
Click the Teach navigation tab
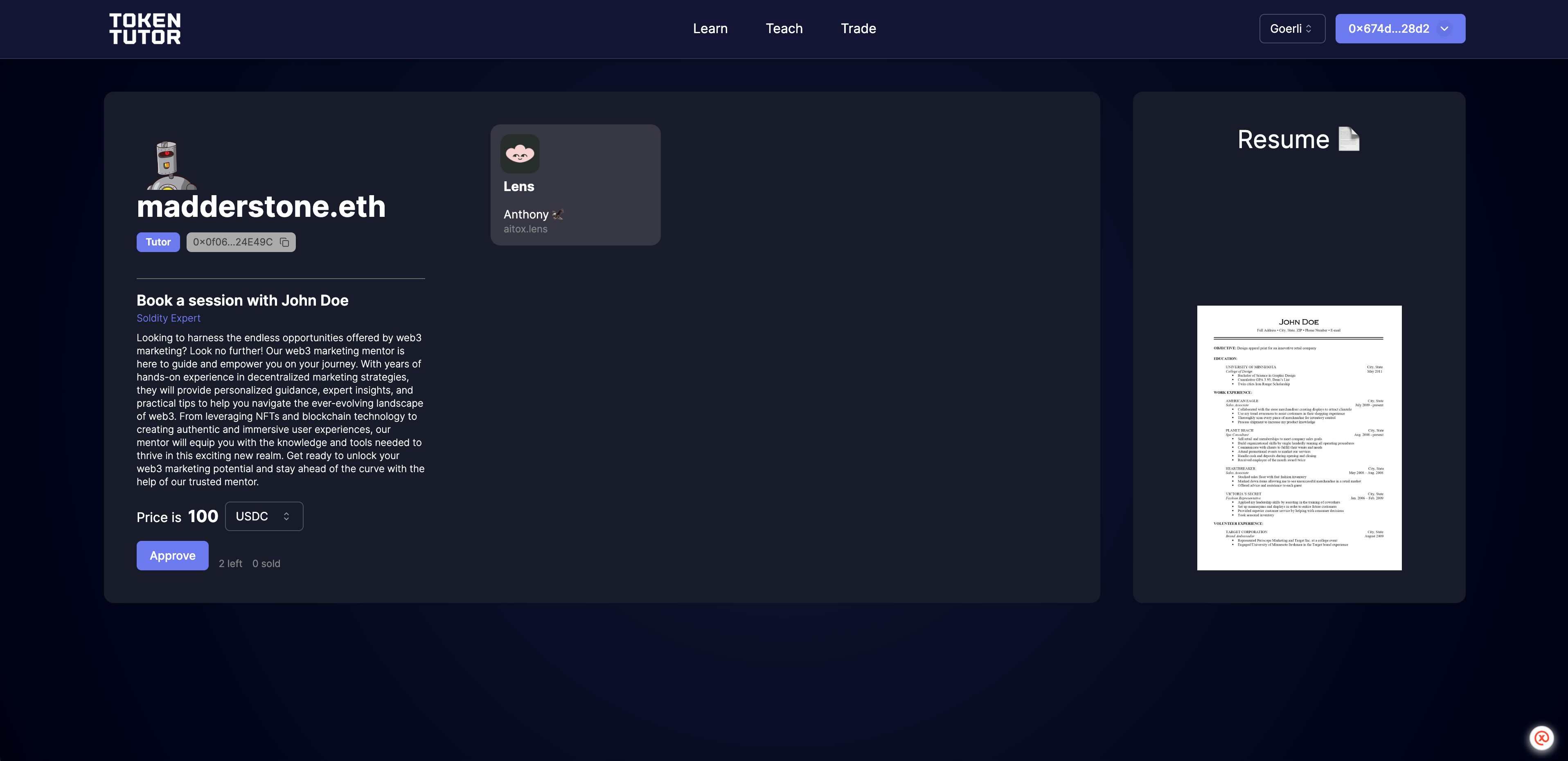click(x=784, y=28)
